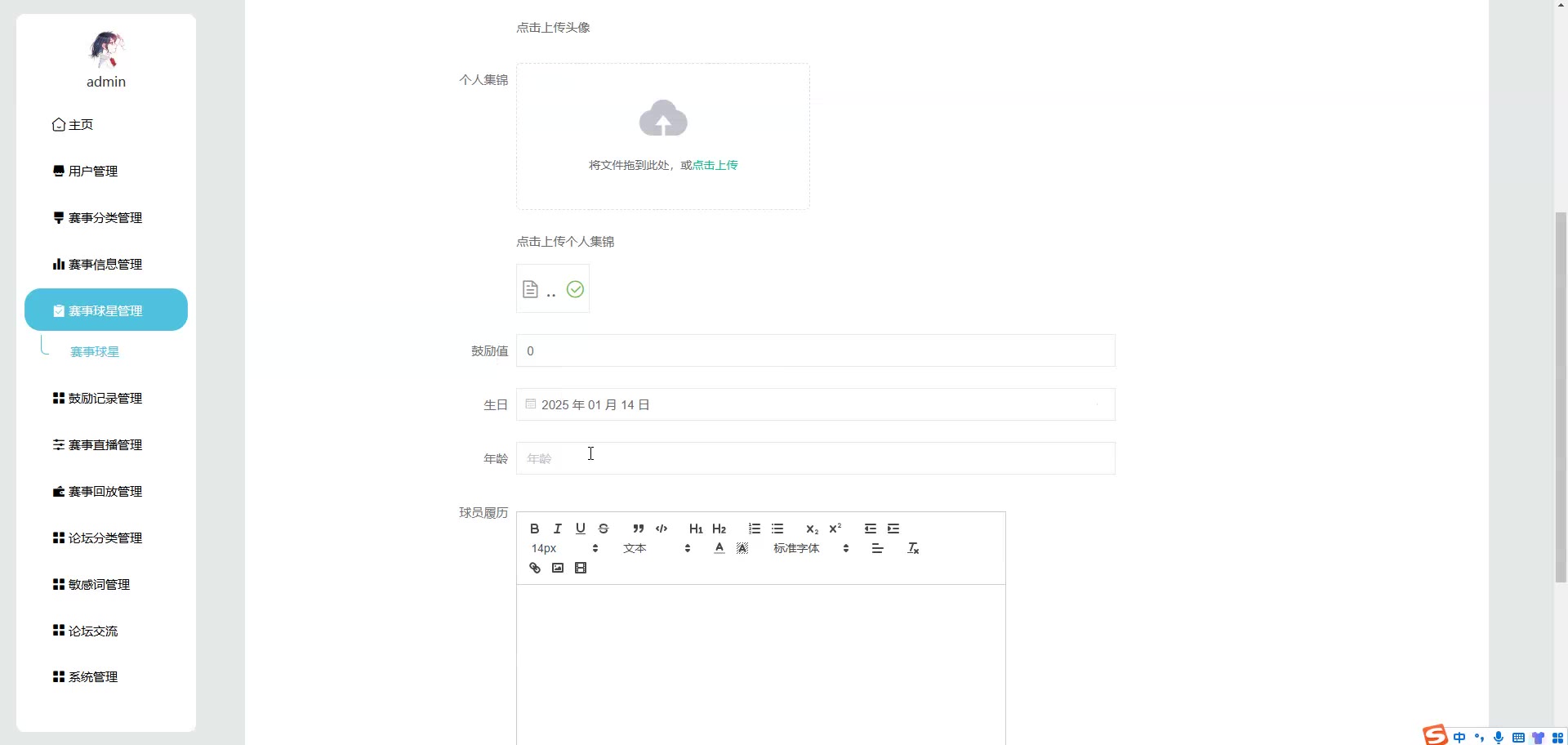Open the 赛事球星 submenu link
The image size is (1568, 745).
pyautogui.click(x=95, y=351)
